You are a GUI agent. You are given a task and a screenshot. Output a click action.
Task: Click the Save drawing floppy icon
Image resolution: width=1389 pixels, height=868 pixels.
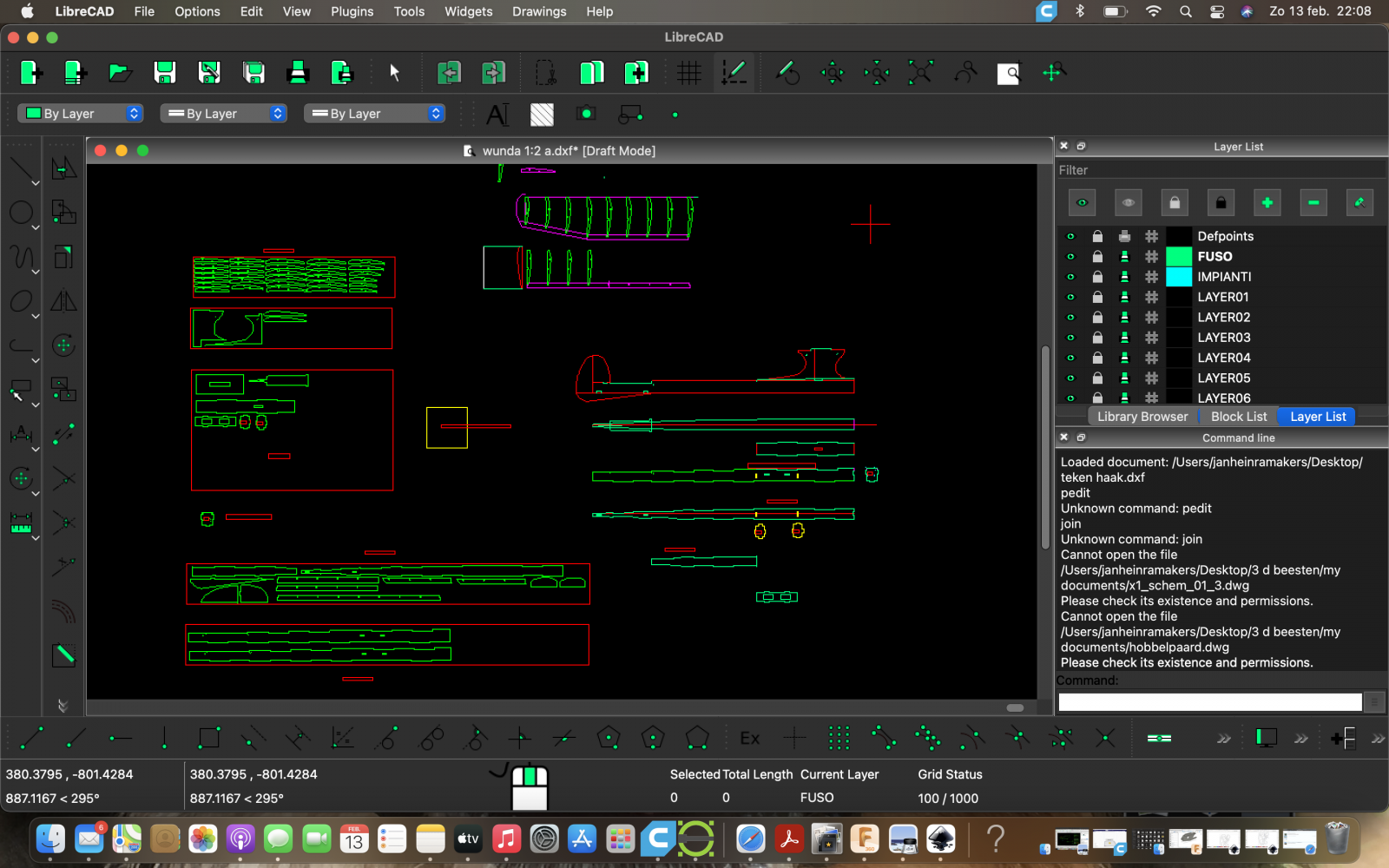(x=165, y=73)
